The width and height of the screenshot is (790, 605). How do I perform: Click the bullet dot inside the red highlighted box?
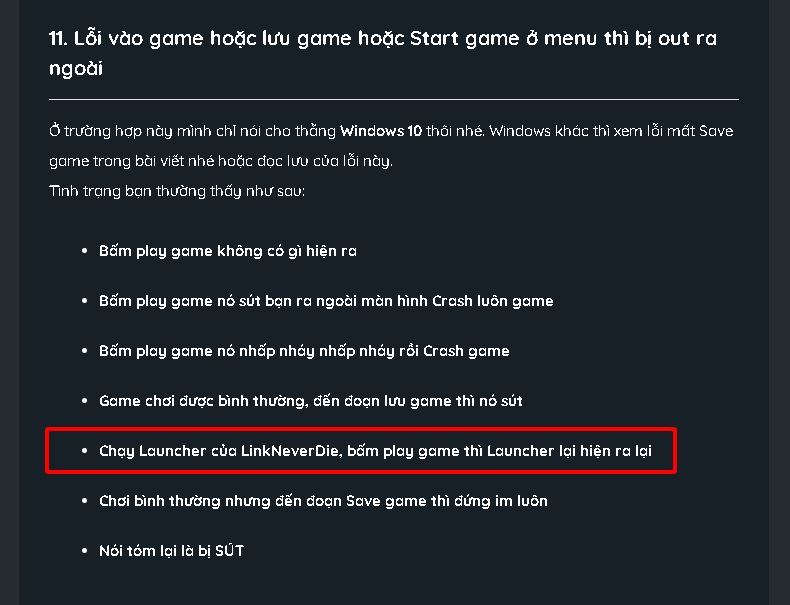point(85,450)
